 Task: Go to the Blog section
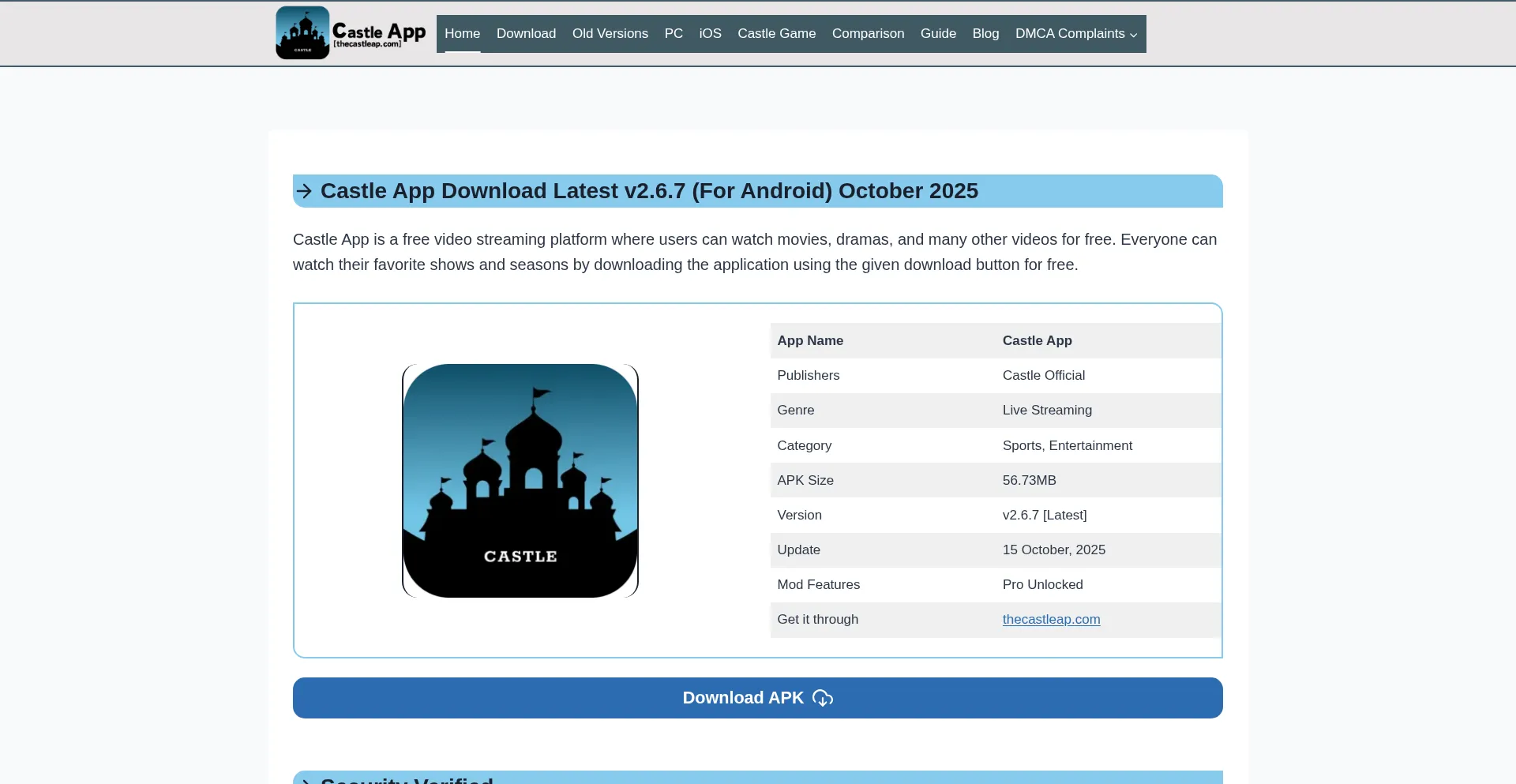click(x=985, y=34)
